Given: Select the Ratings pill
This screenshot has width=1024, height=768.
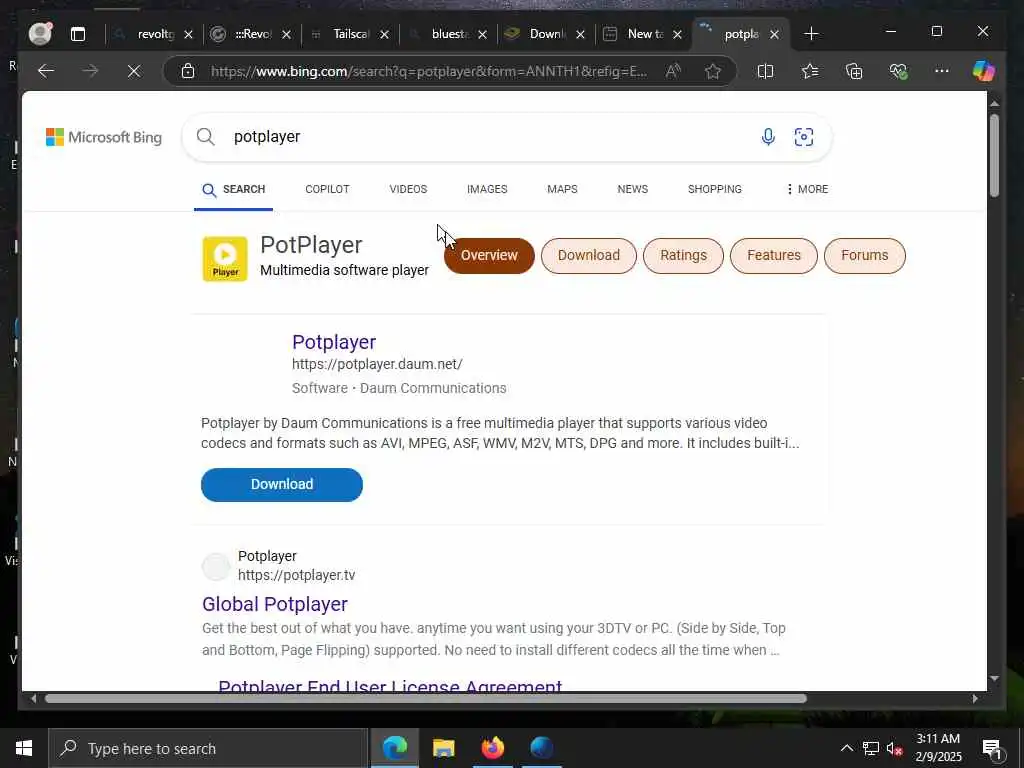Looking at the screenshot, I should pyautogui.click(x=683, y=255).
